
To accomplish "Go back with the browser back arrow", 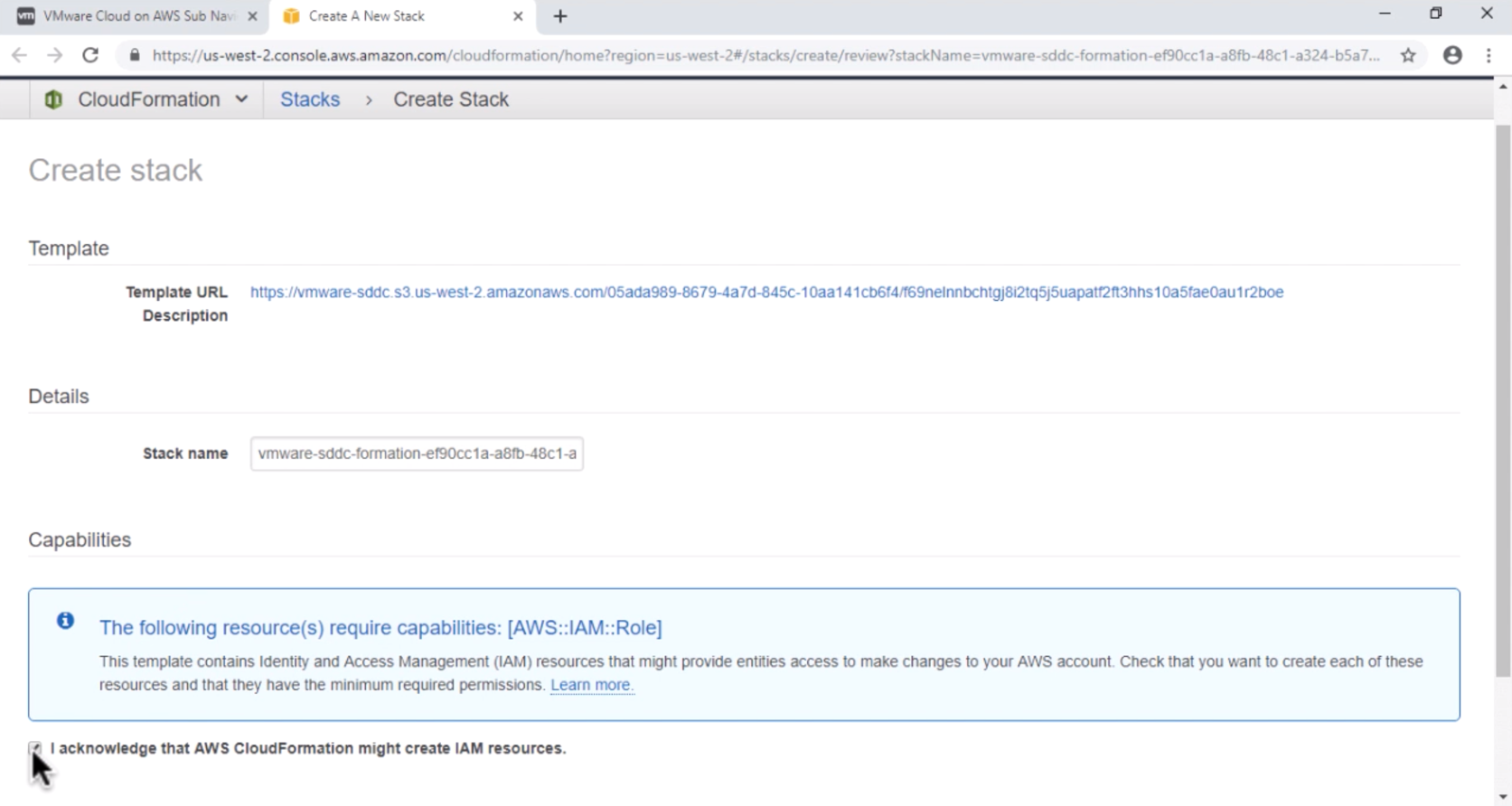I will (19, 55).
